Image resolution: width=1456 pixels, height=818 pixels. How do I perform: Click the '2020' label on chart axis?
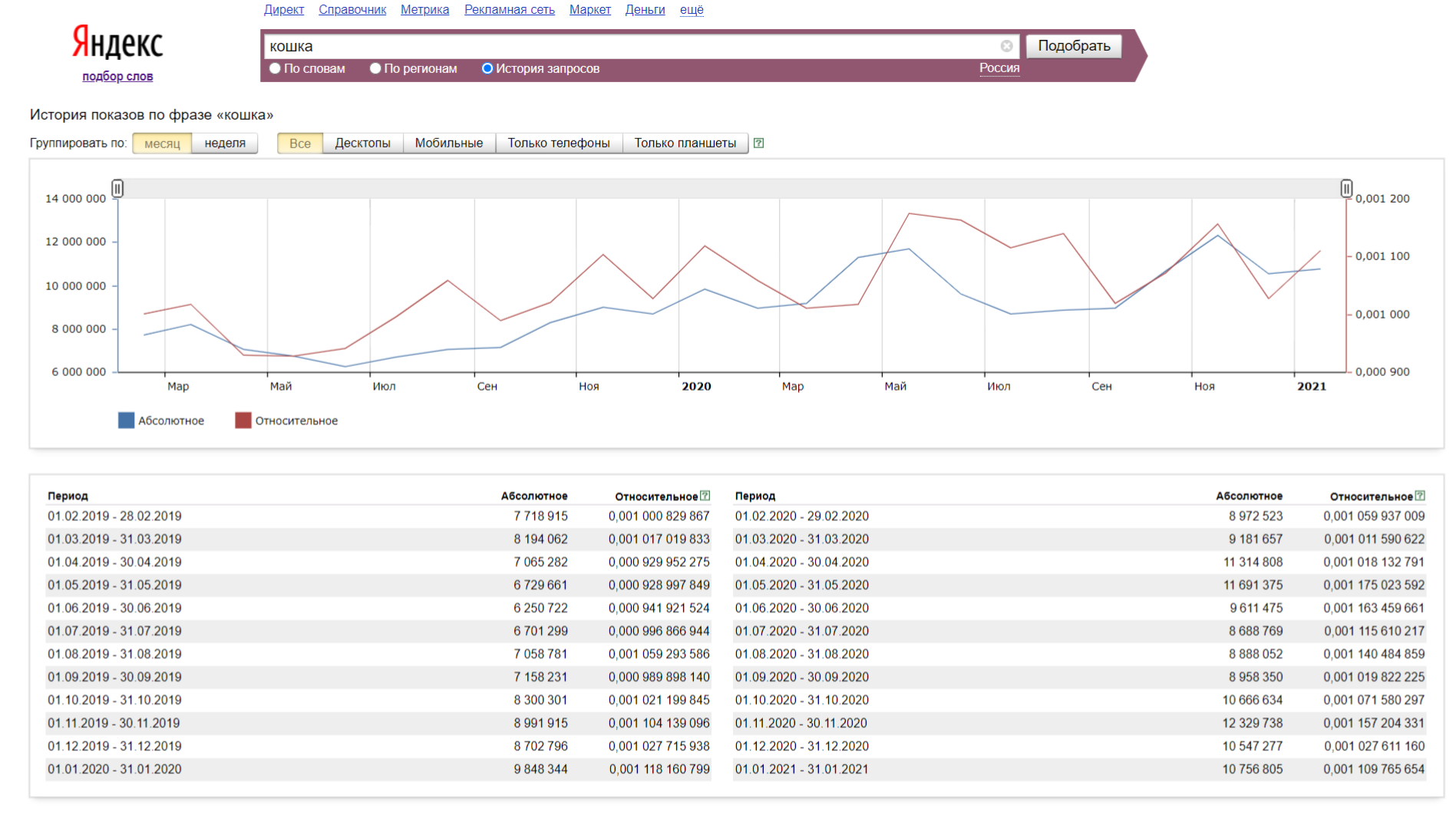tap(696, 387)
